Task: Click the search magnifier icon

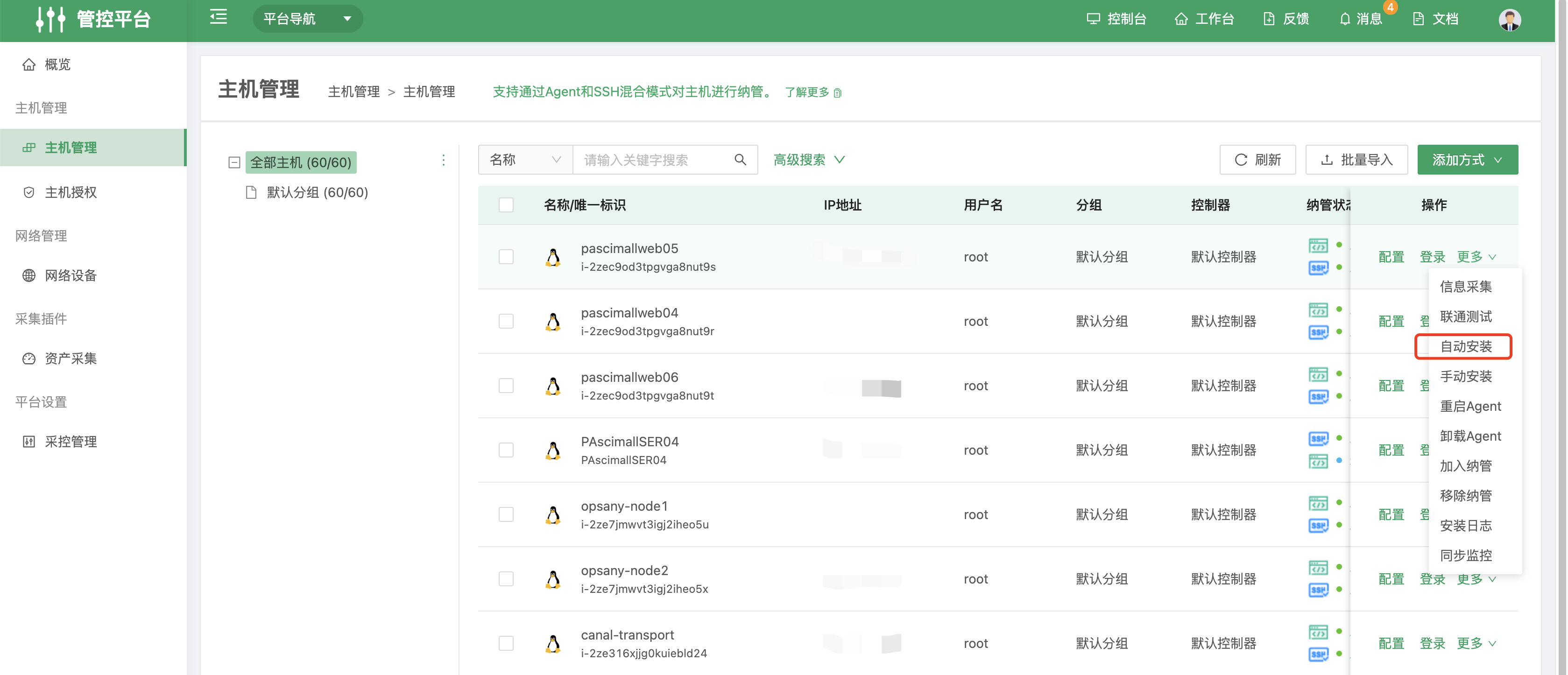Action: pyautogui.click(x=740, y=160)
